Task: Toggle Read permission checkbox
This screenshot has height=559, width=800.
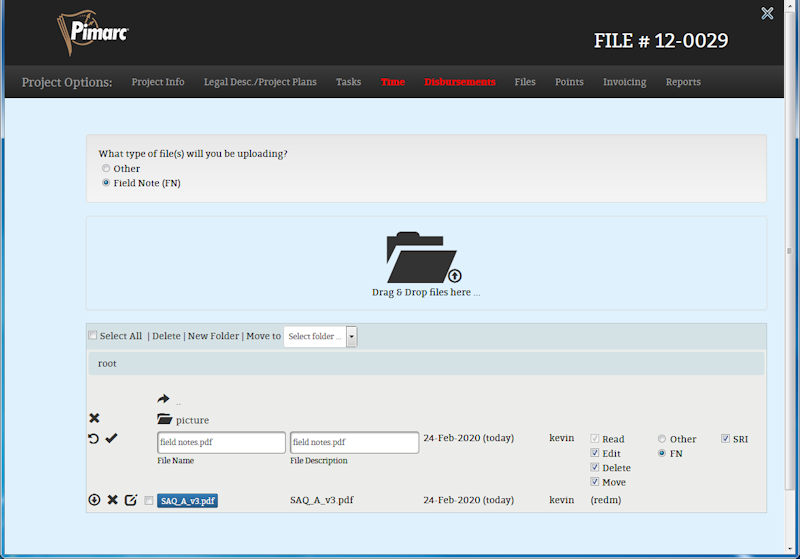Action: [x=594, y=438]
